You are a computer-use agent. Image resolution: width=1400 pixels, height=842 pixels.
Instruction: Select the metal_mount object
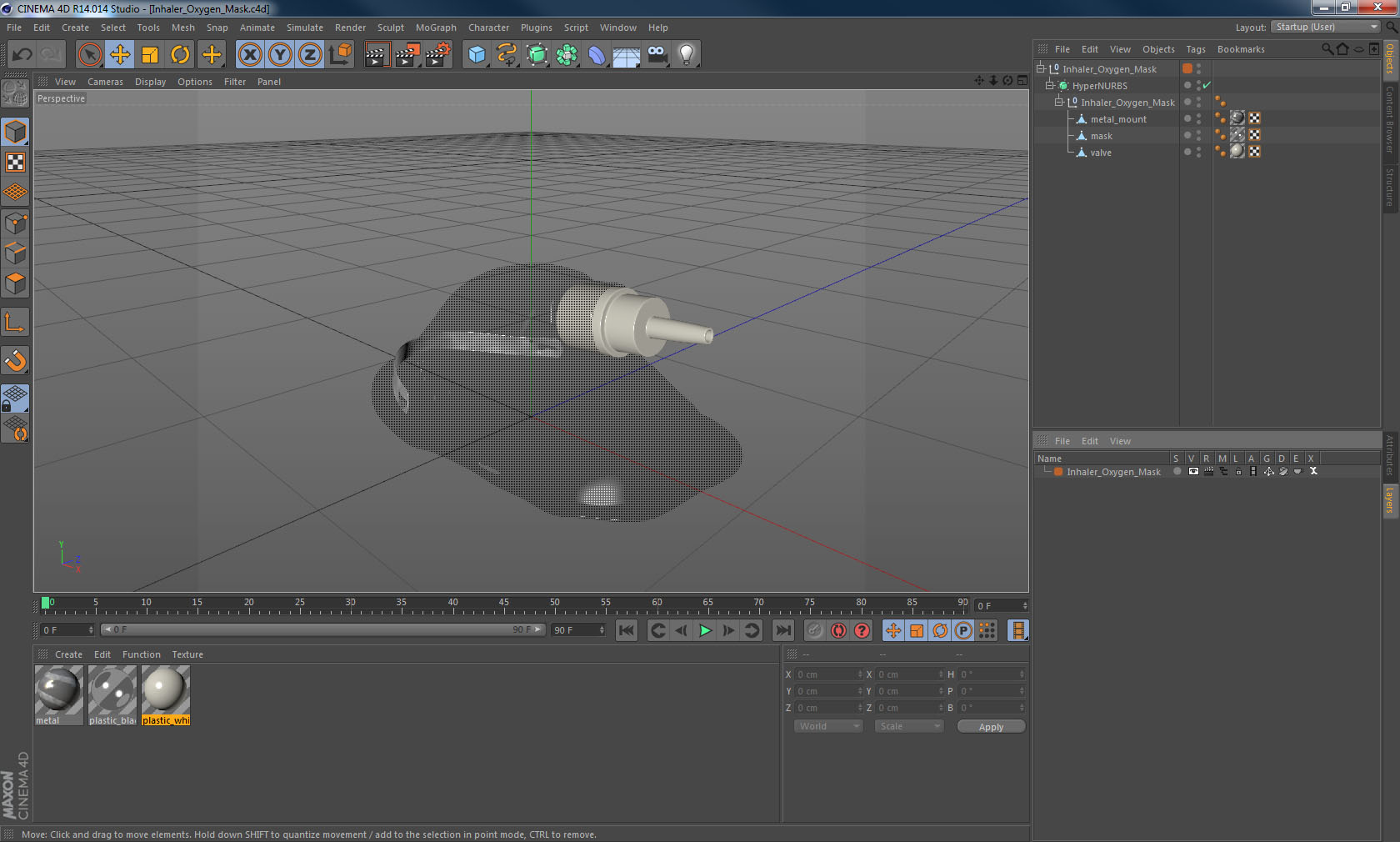coord(1118,119)
